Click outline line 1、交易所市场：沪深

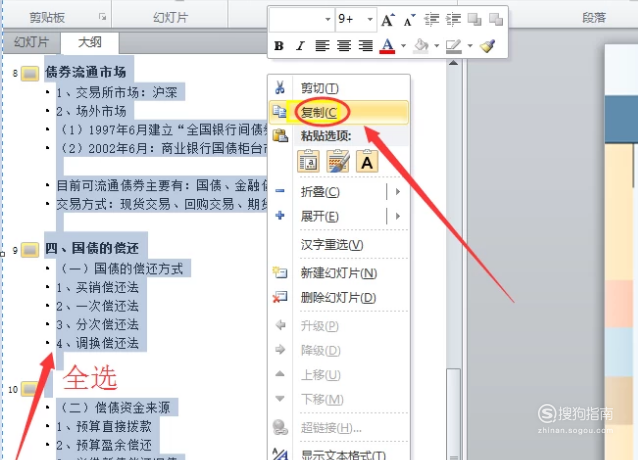(x=117, y=92)
